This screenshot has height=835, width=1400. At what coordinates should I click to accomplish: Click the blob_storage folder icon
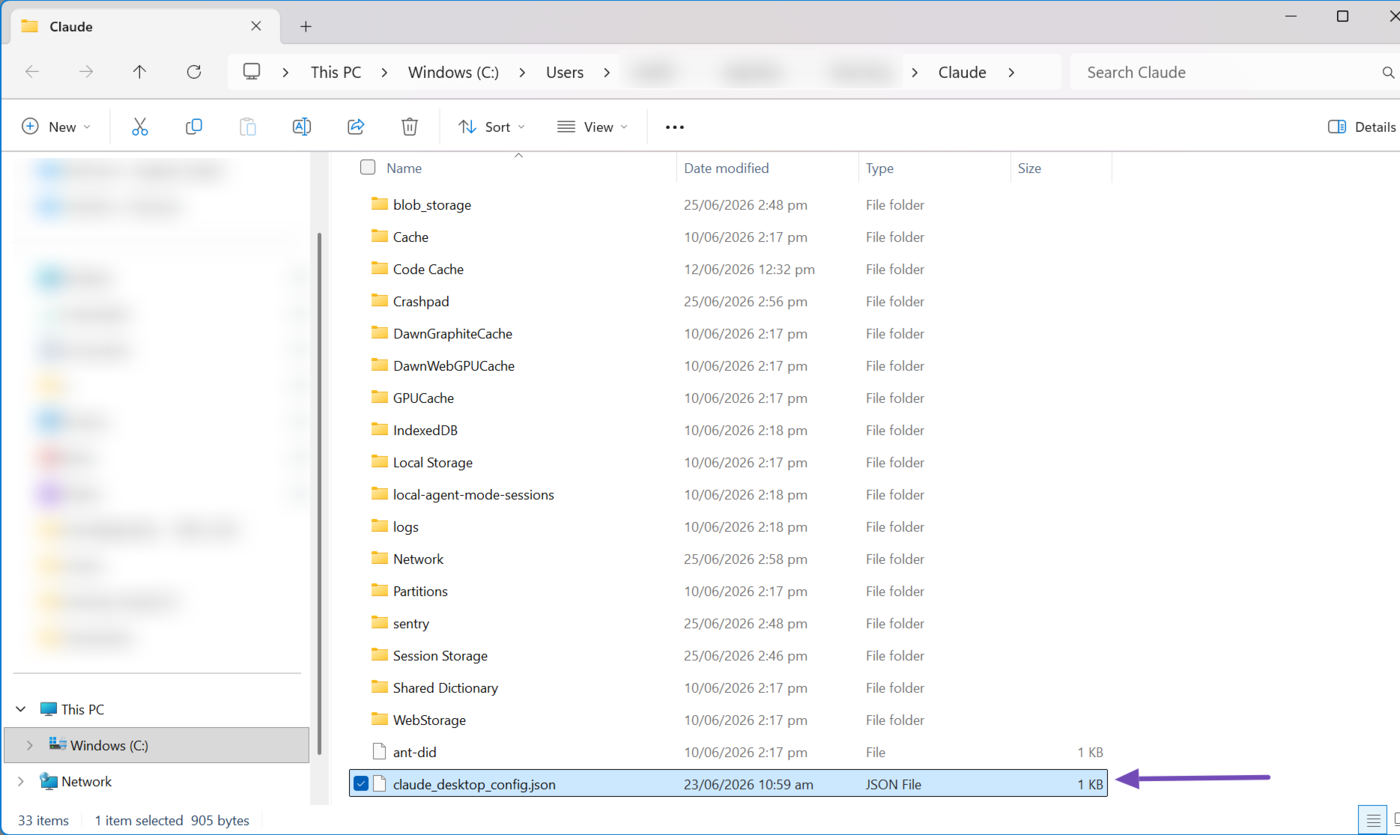(x=379, y=204)
